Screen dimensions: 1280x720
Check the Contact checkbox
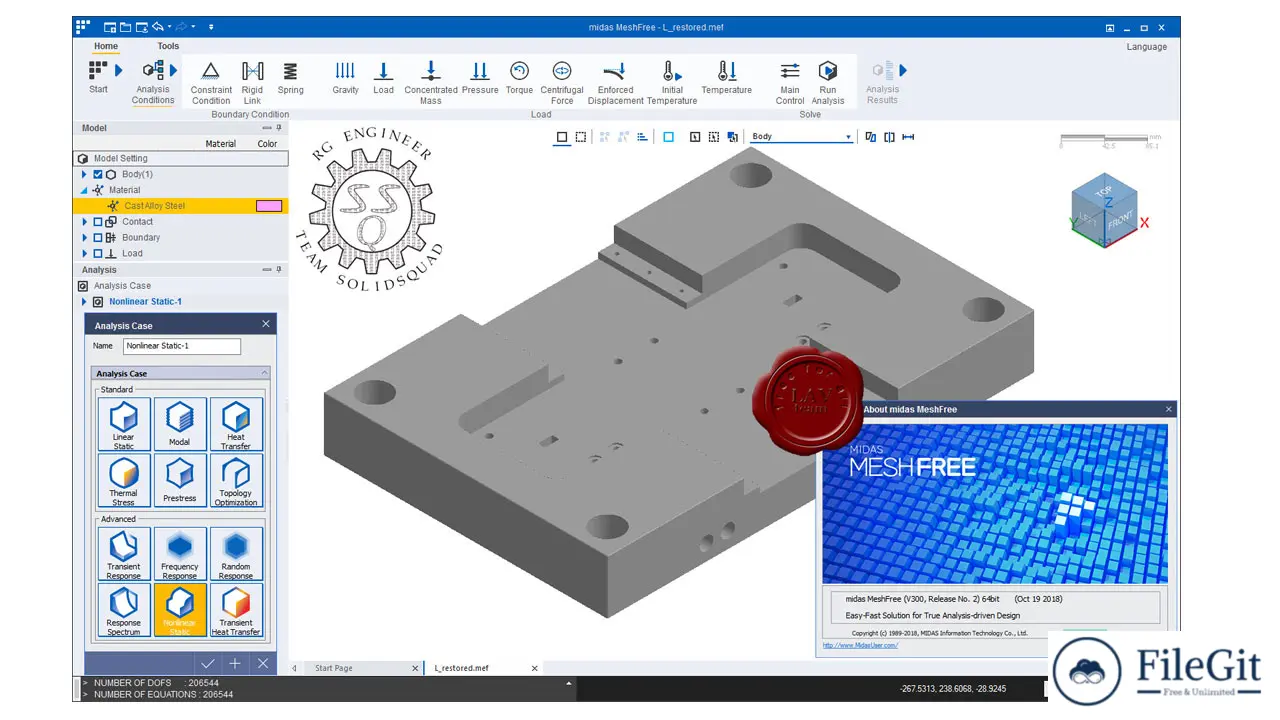point(98,222)
